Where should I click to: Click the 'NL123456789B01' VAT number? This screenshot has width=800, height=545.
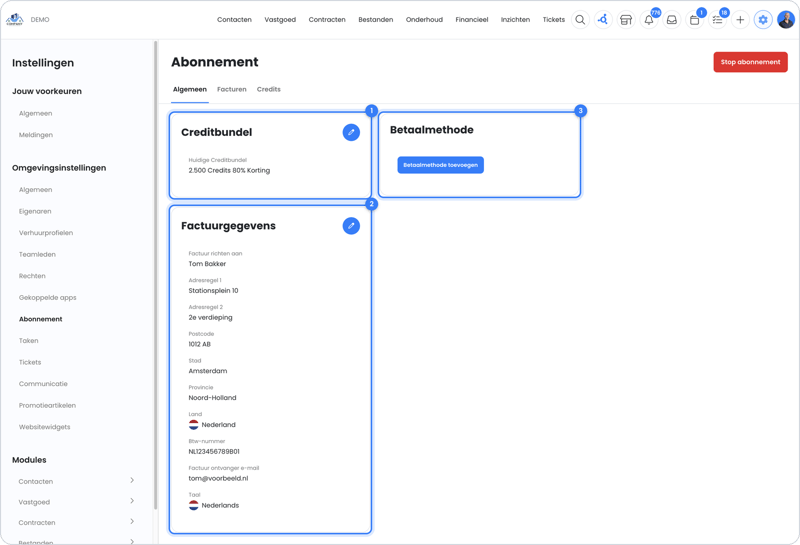pos(214,452)
